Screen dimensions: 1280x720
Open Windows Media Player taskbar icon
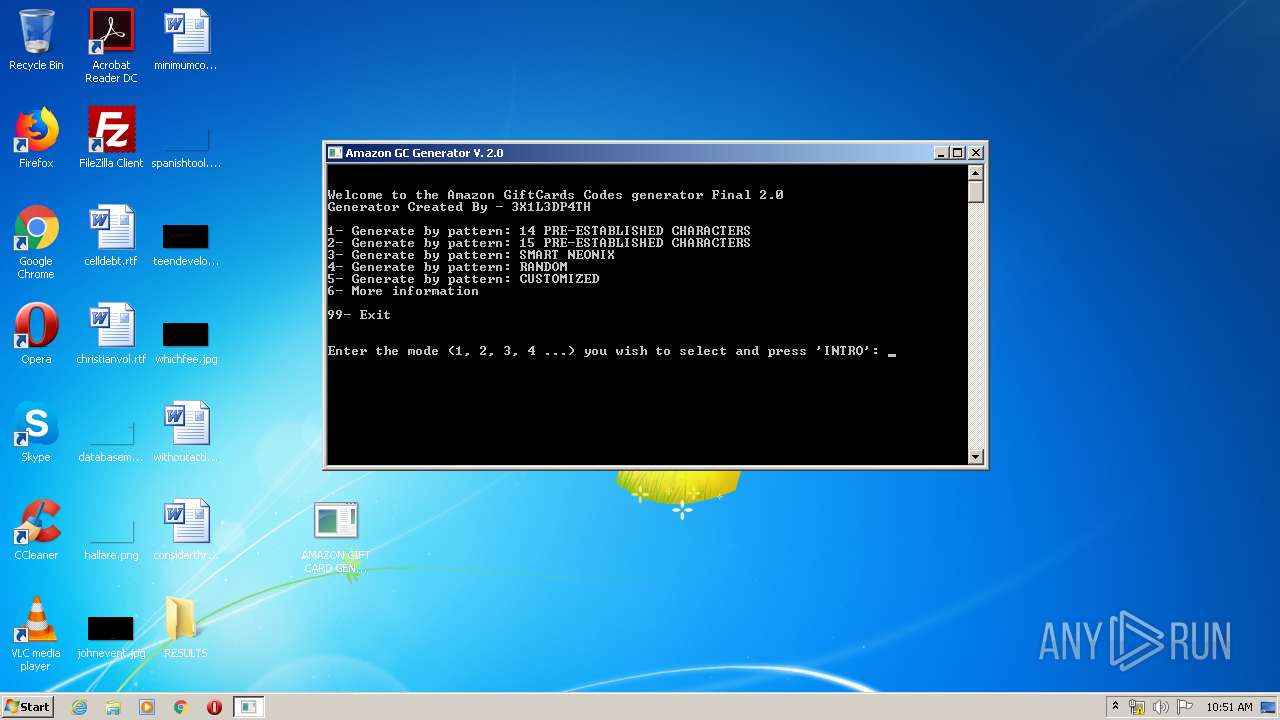pos(147,707)
